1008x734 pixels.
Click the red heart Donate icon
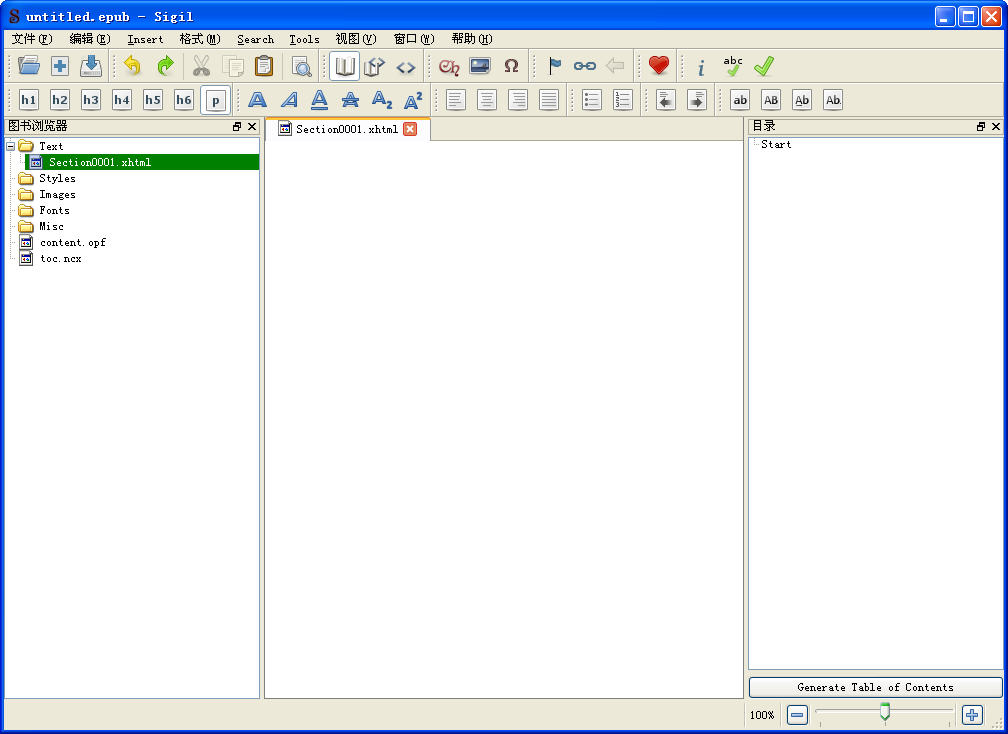click(x=658, y=67)
